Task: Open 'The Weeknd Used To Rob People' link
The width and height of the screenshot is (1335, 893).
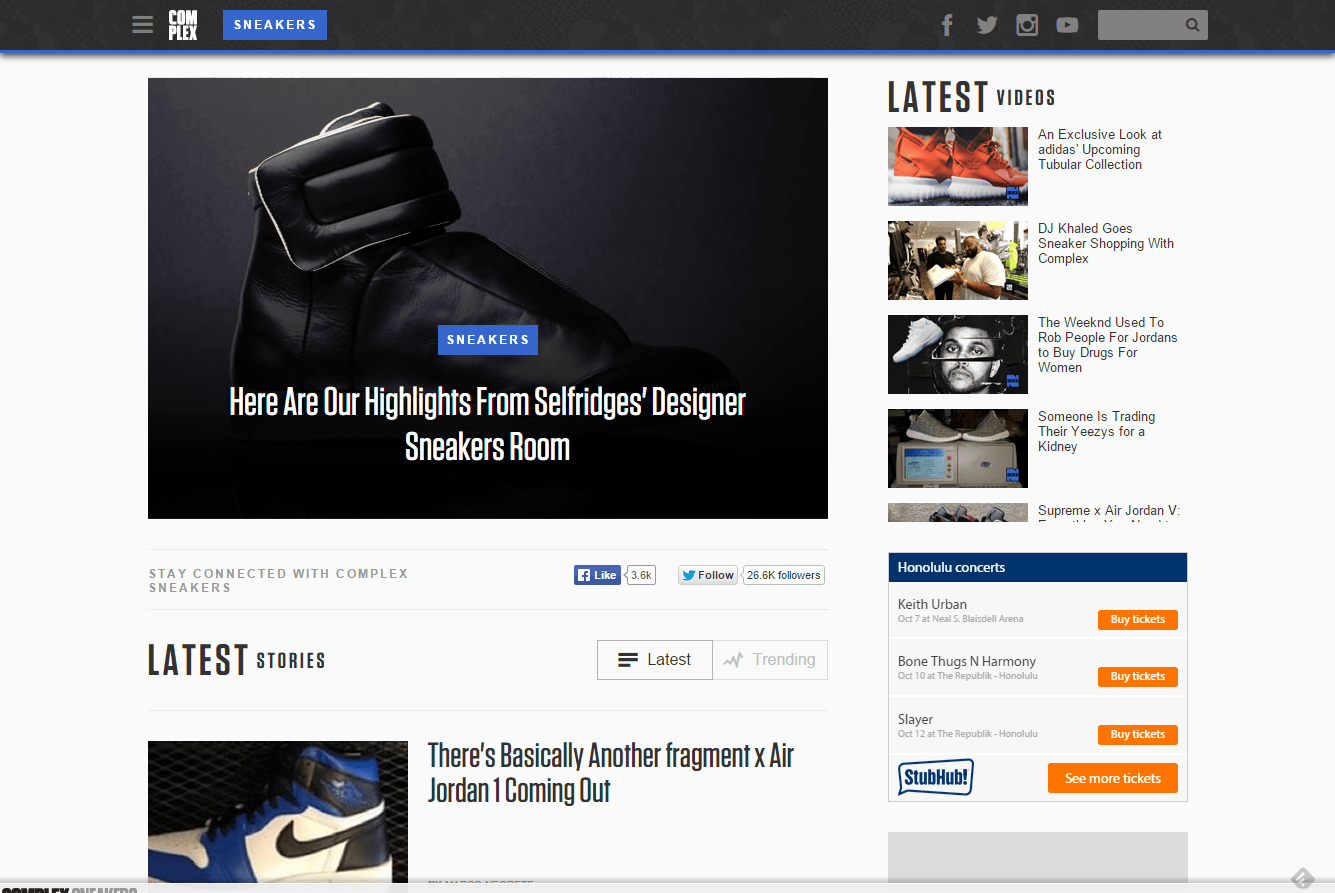Action: pos(1108,345)
